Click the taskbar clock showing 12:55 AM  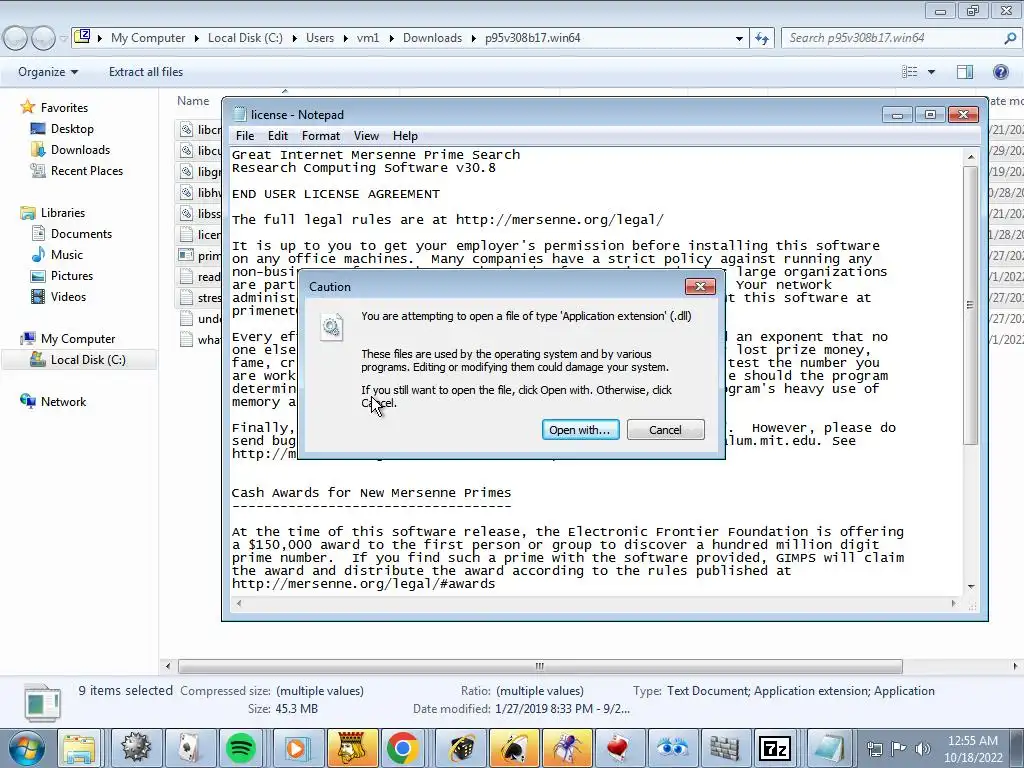pyautogui.click(x=972, y=749)
